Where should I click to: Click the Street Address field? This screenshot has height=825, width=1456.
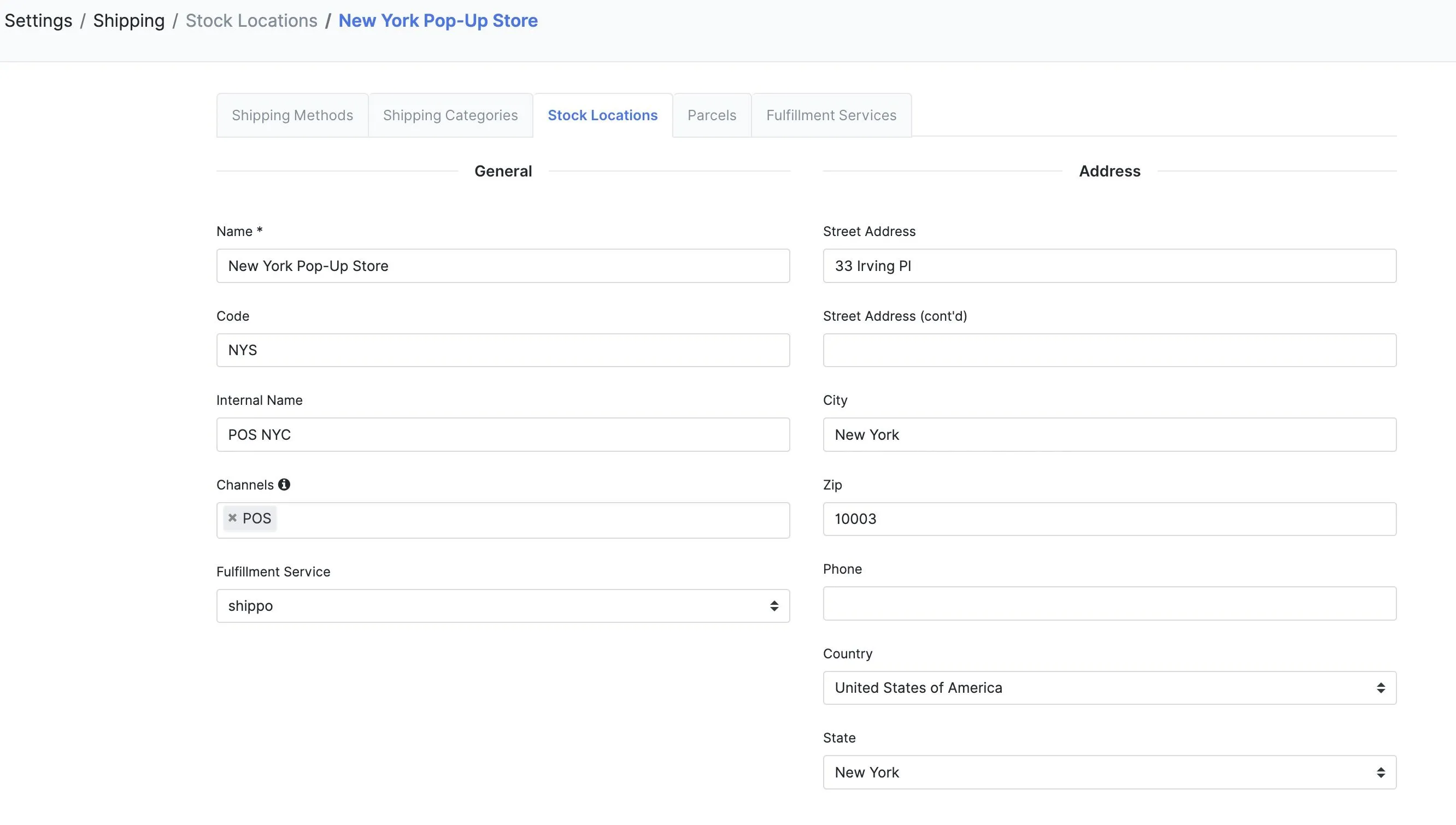[1109, 266]
